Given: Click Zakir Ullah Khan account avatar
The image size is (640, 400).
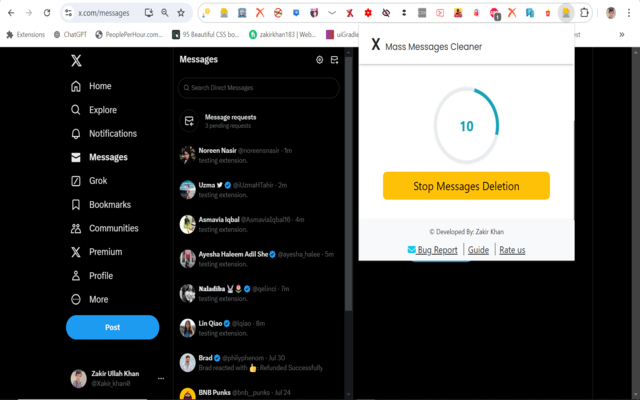Looking at the screenshot, I should [x=79, y=378].
